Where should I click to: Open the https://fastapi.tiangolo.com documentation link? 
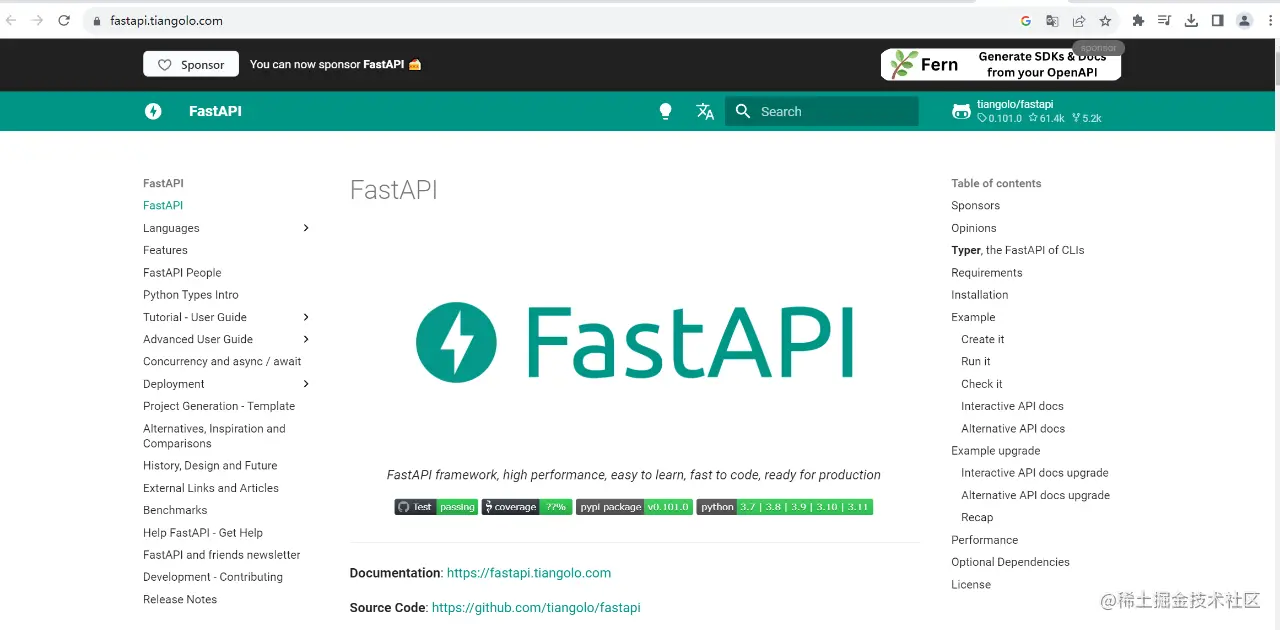(x=529, y=573)
